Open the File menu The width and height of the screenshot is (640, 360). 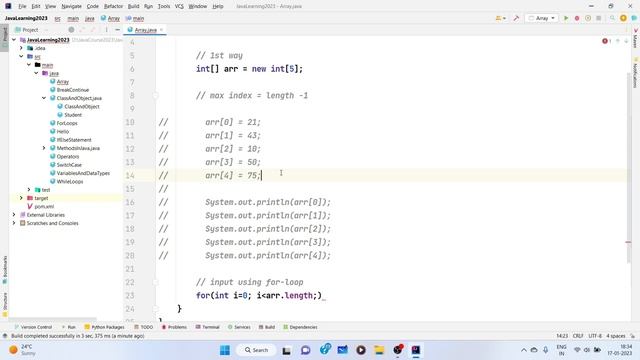point(22,7)
